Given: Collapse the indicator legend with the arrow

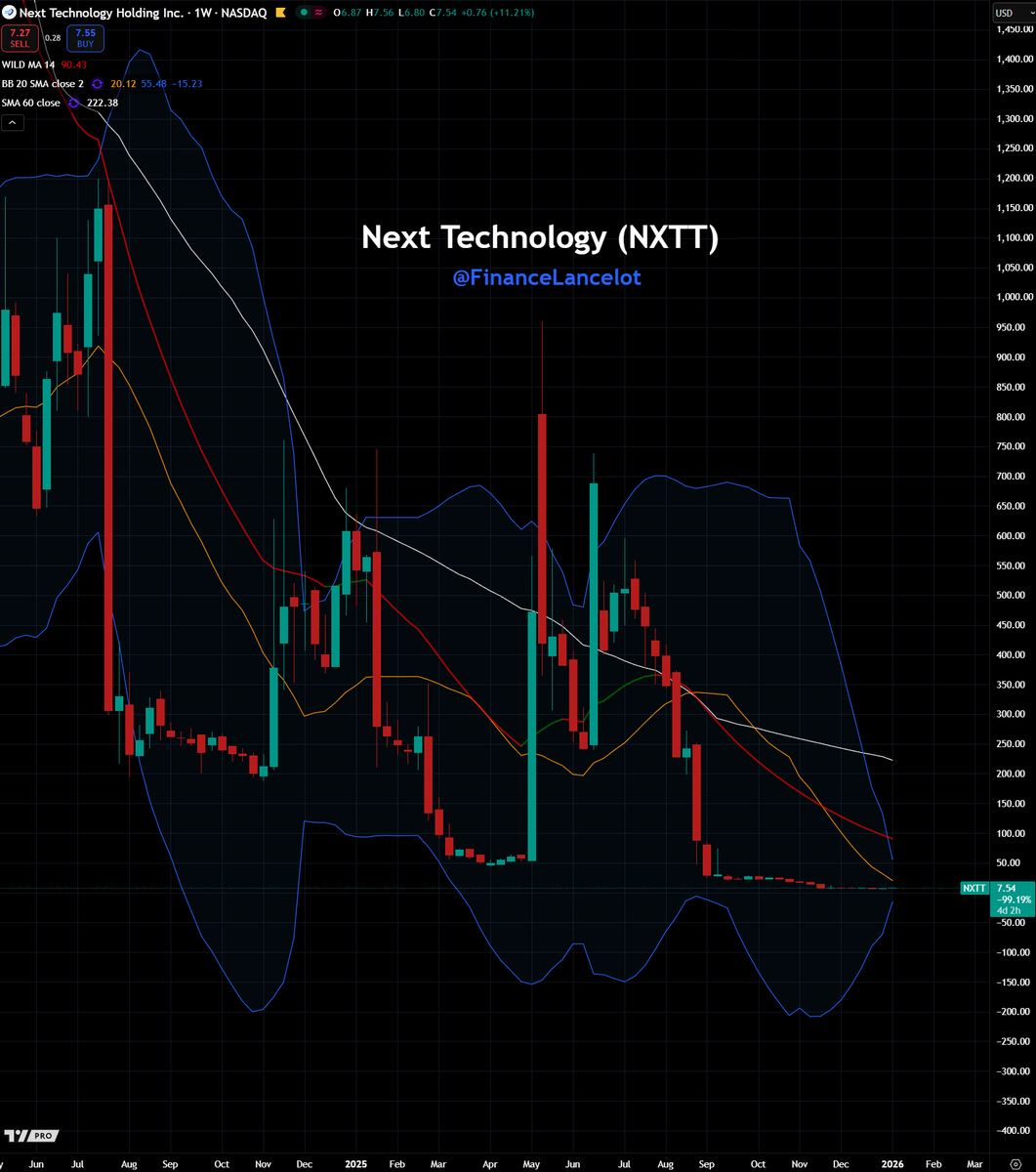Looking at the screenshot, I should (13, 123).
